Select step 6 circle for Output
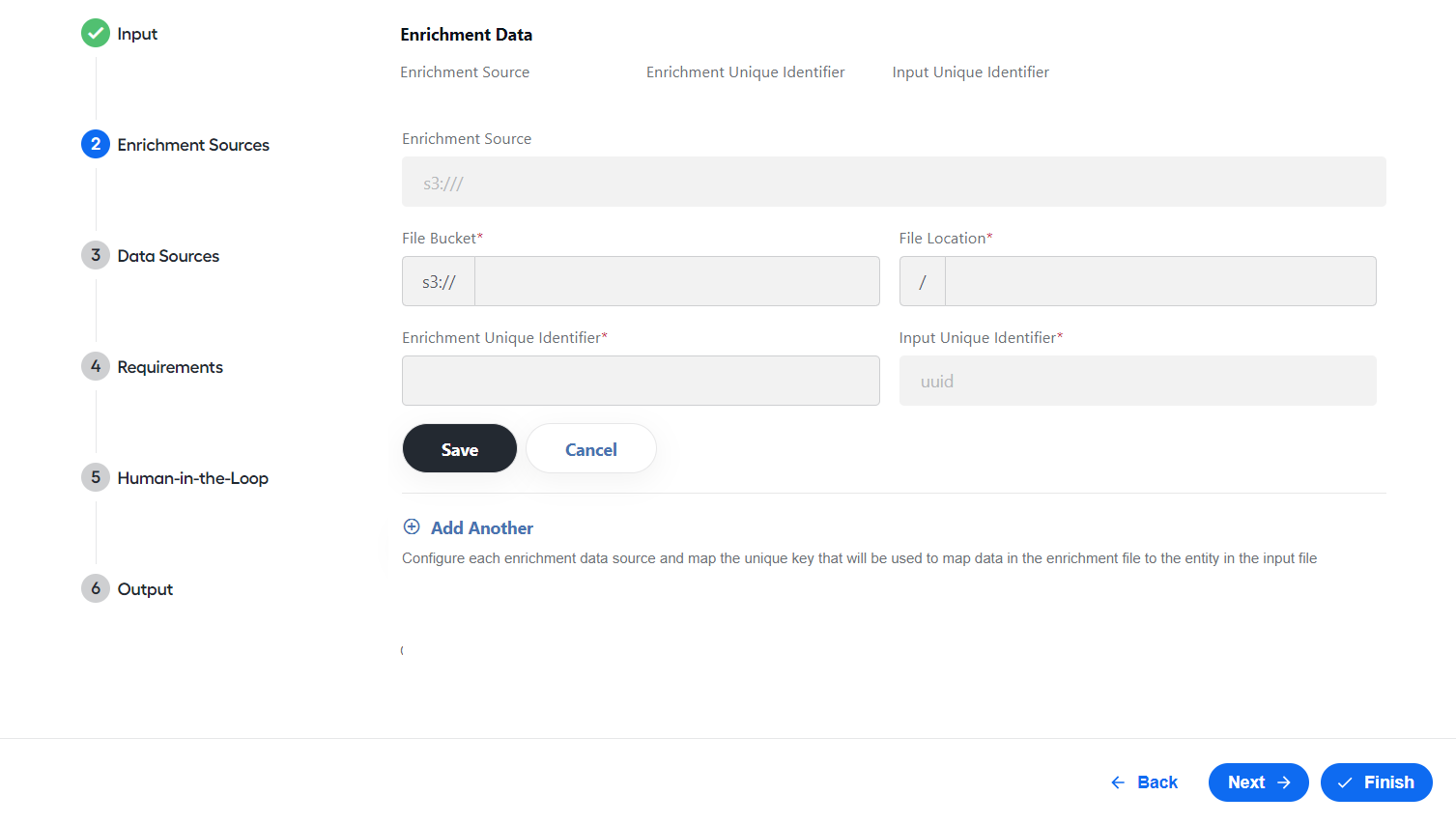This screenshot has height=824, width=1456. click(x=96, y=588)
